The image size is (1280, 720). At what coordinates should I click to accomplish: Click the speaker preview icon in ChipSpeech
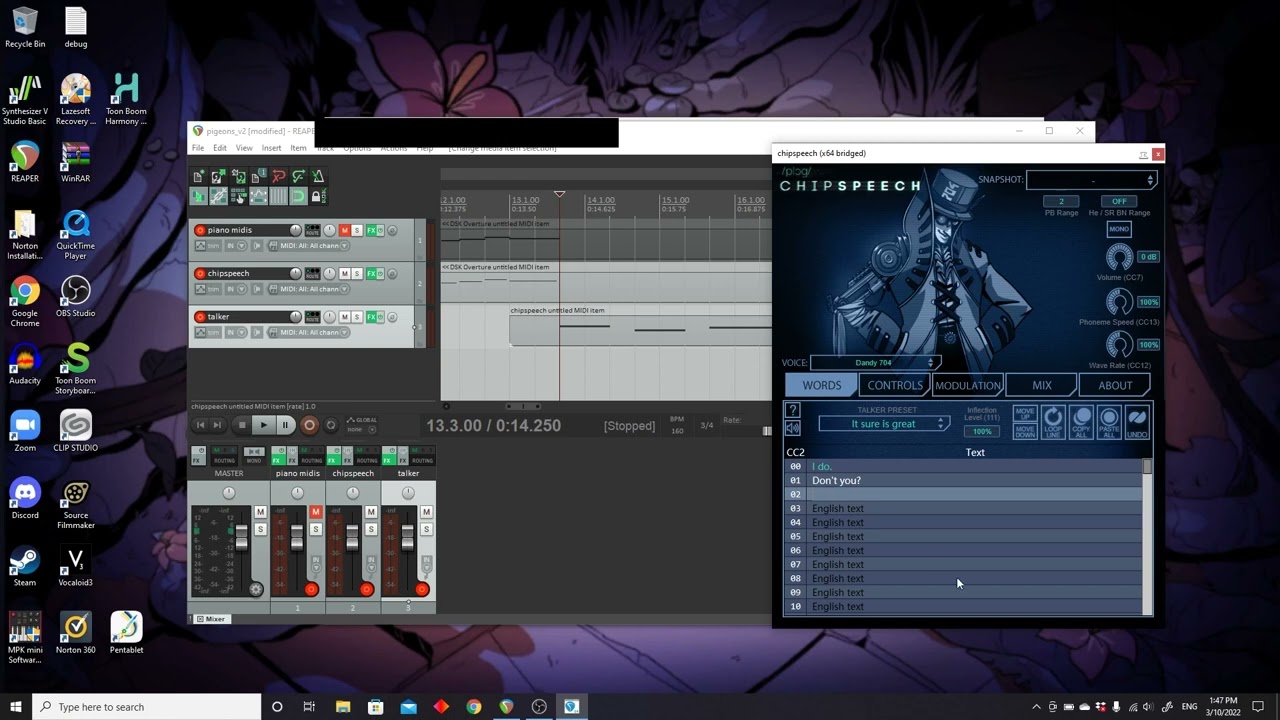coord(793,429)
